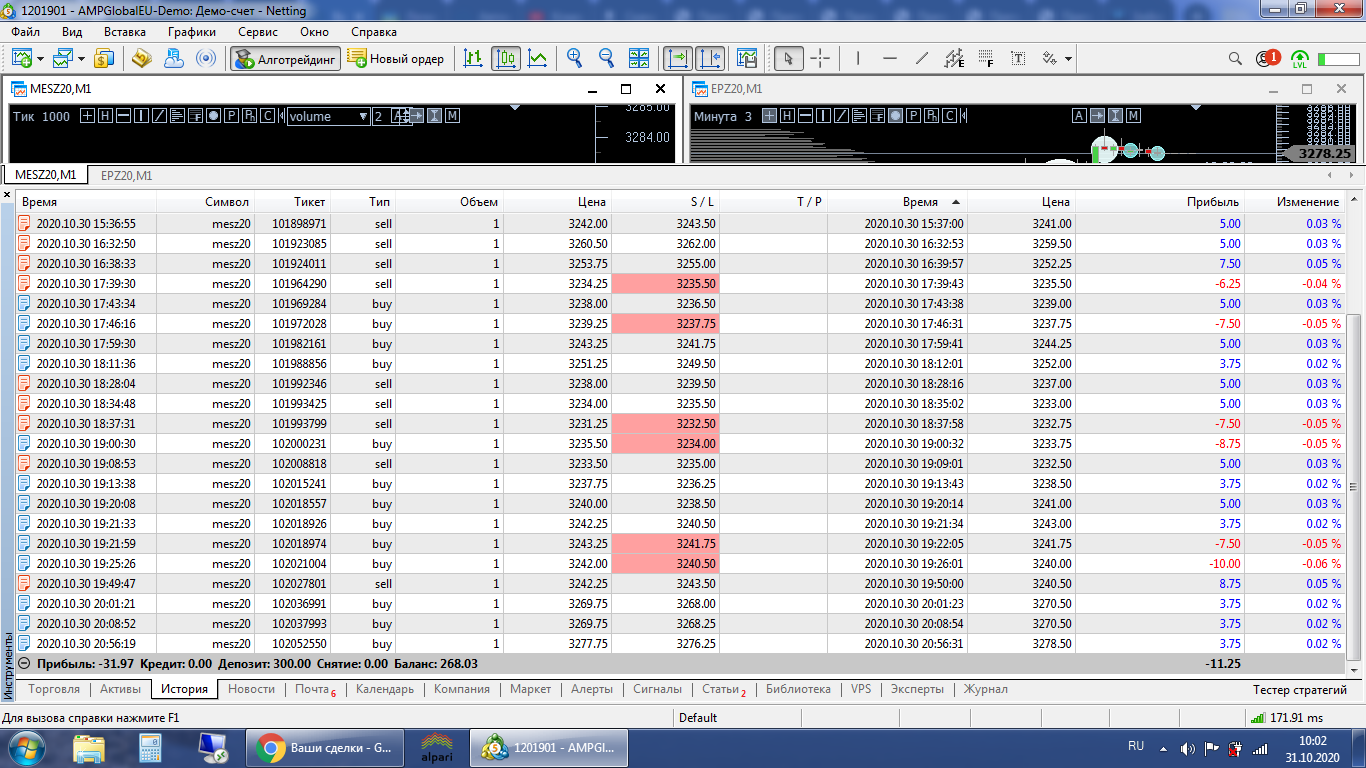This screenshot has width=1366, height=768.
Task: Switch to the EPZ20,M1 chart tab
Action: [127, 175]
